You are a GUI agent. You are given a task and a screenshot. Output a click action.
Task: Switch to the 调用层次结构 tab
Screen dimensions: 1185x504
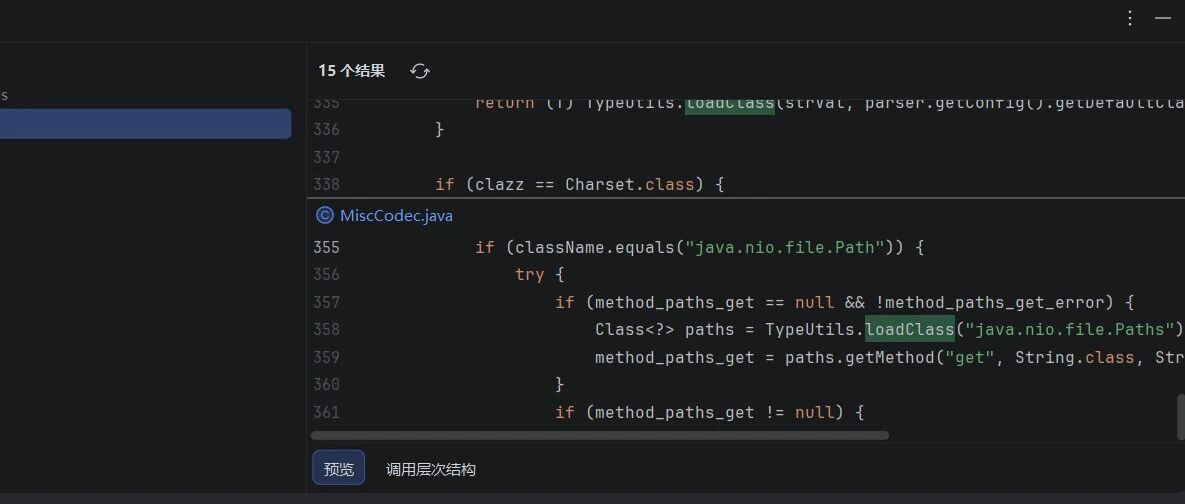[430, 469]
